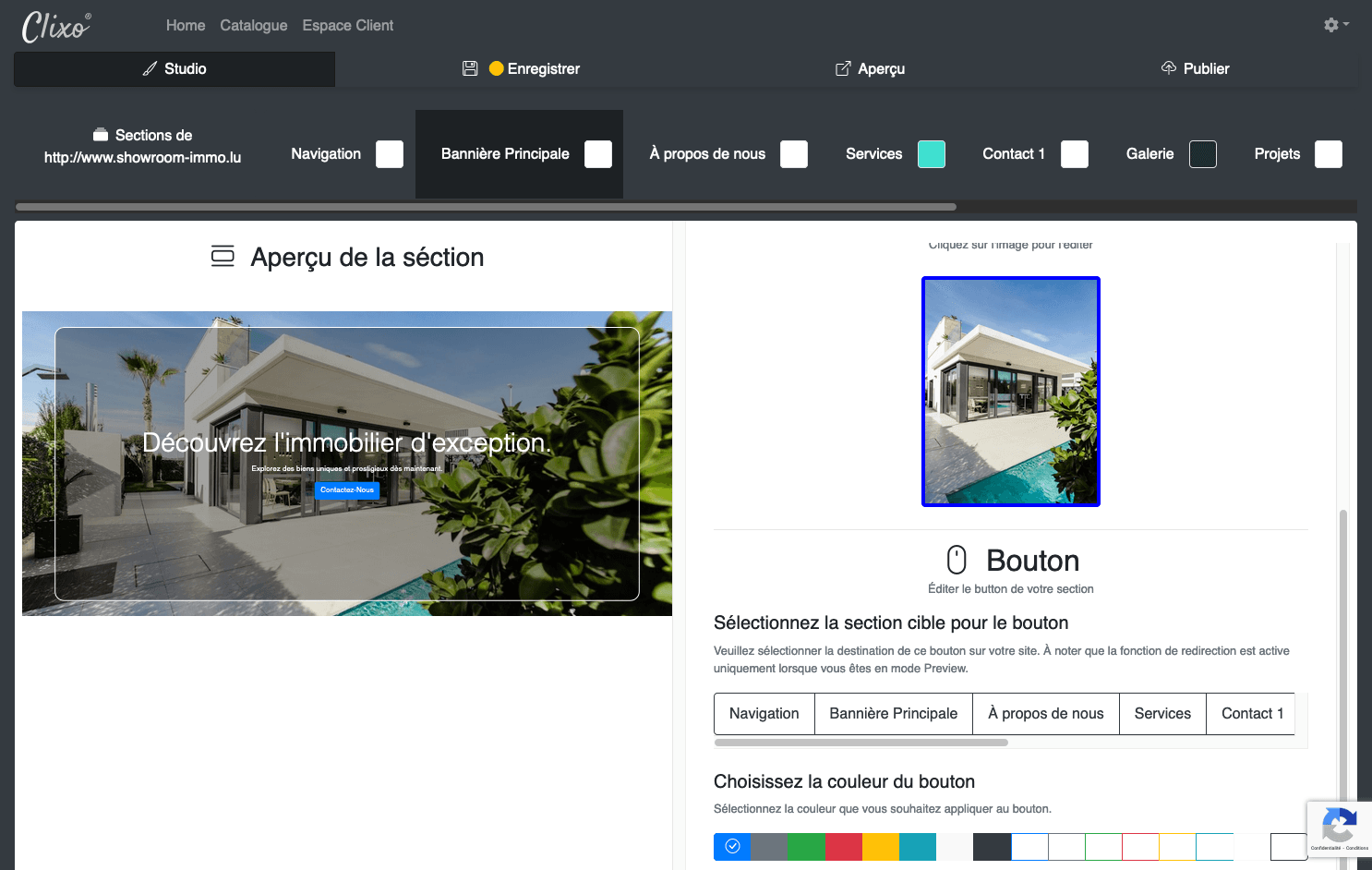Select the teal outline button style
Viewport: 1372px width, 870px height.
(1215, 847)
